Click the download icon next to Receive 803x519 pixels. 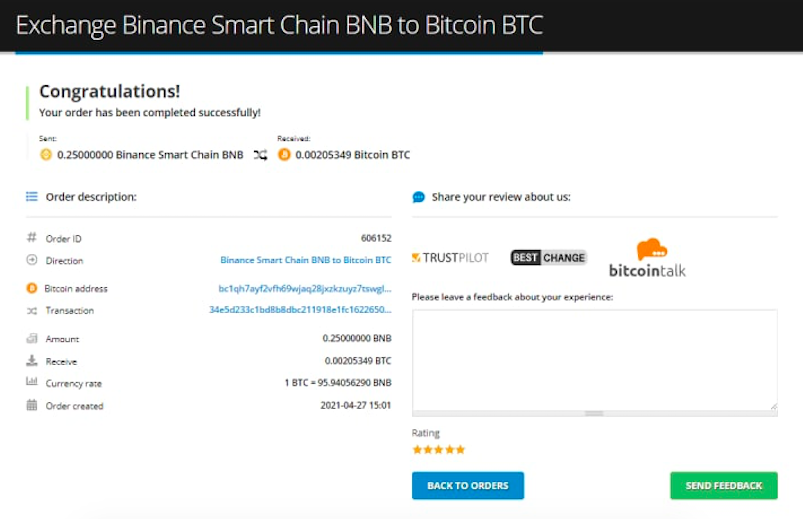(x=32, y=360)
